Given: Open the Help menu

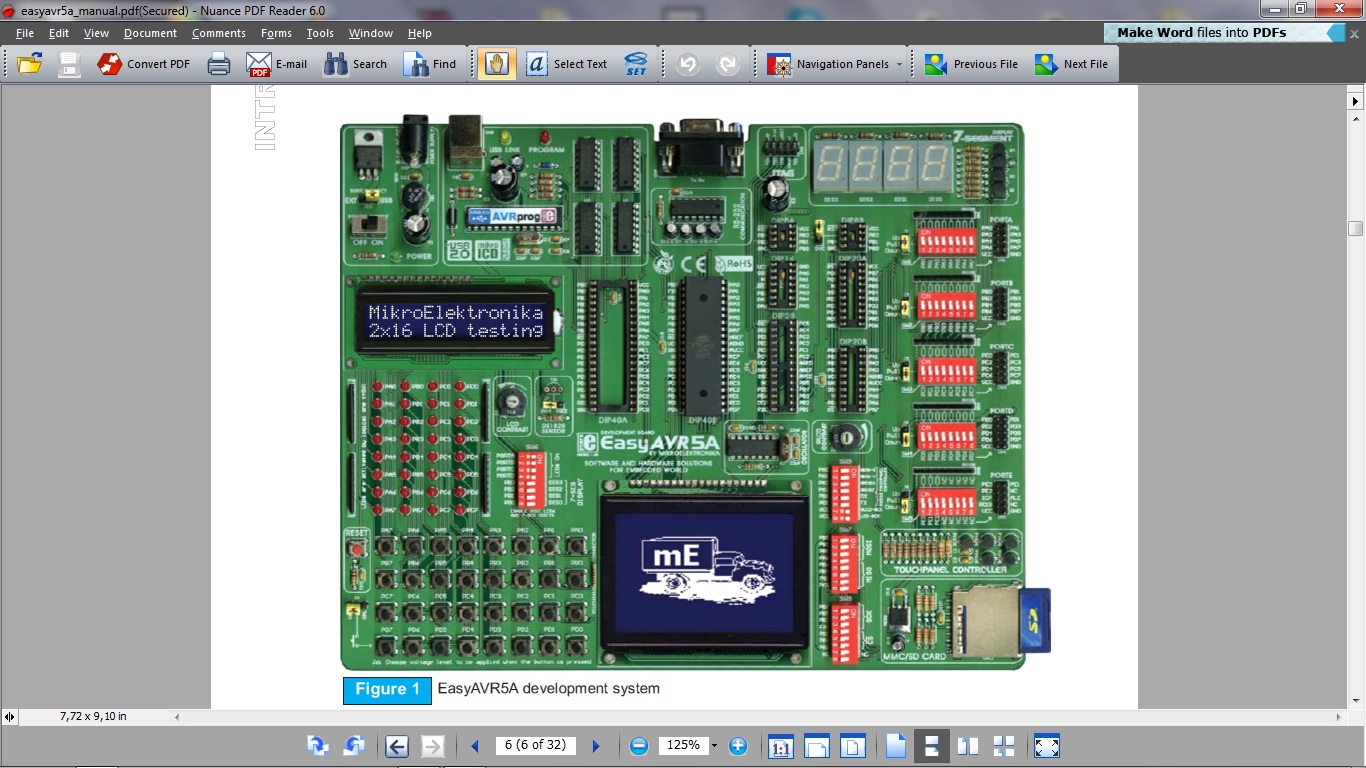Looking at the screenshot, I should coord(420,33).
